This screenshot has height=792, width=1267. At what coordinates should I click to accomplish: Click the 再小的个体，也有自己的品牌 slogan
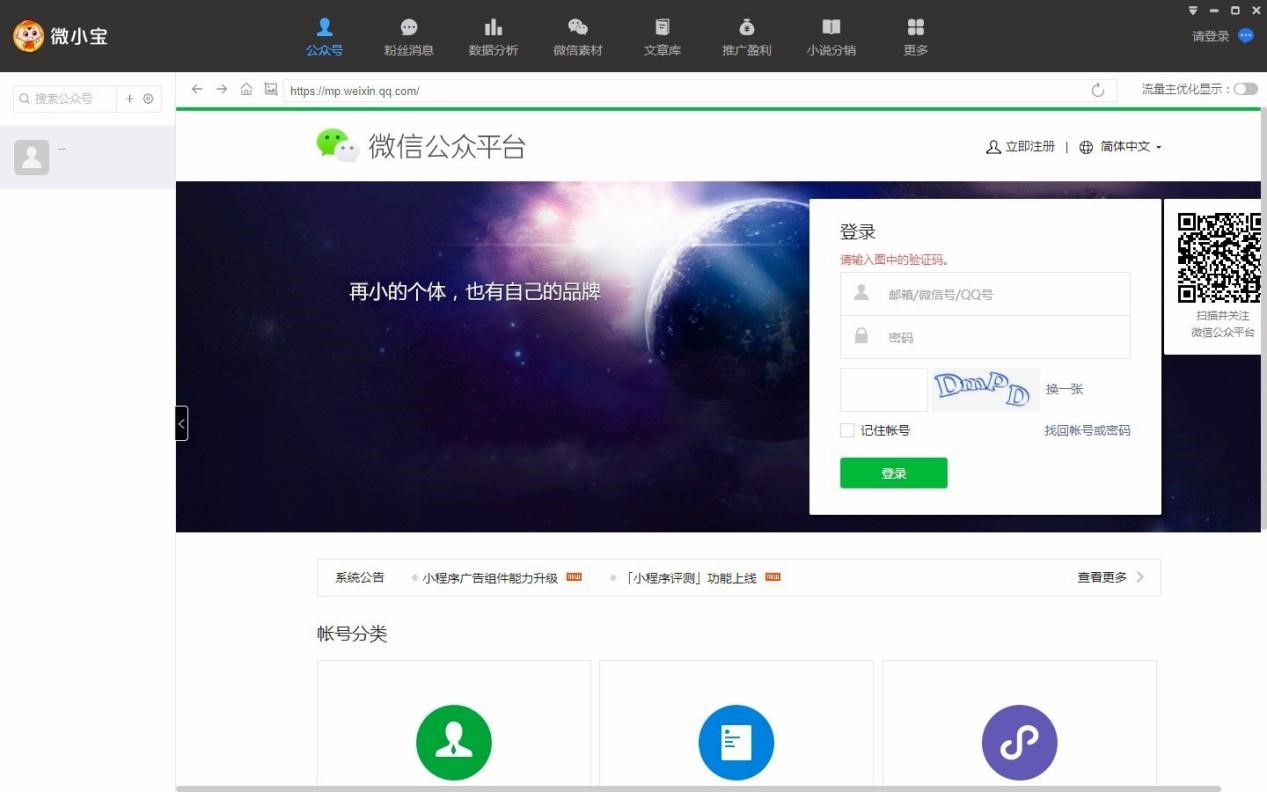[x=475, y=292]
